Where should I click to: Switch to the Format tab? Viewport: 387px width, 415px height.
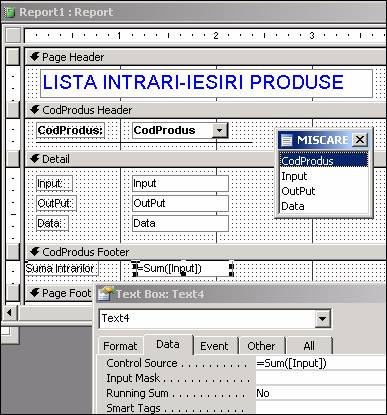point(120,346)
